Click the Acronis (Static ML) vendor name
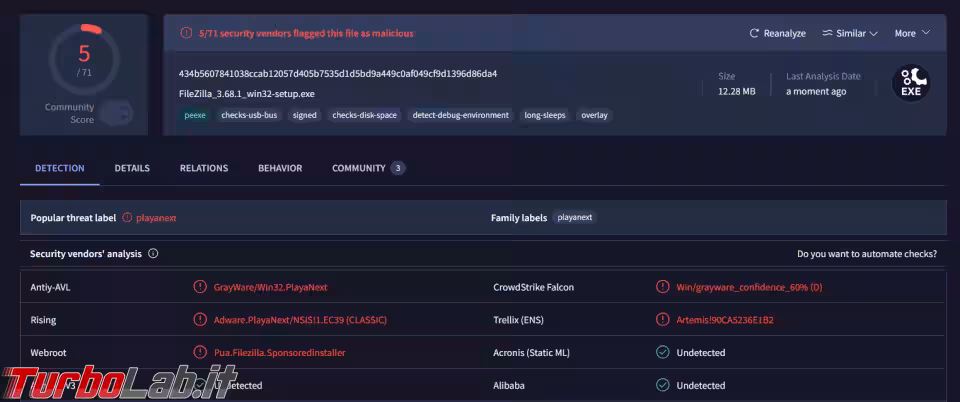 coord(531,353)
